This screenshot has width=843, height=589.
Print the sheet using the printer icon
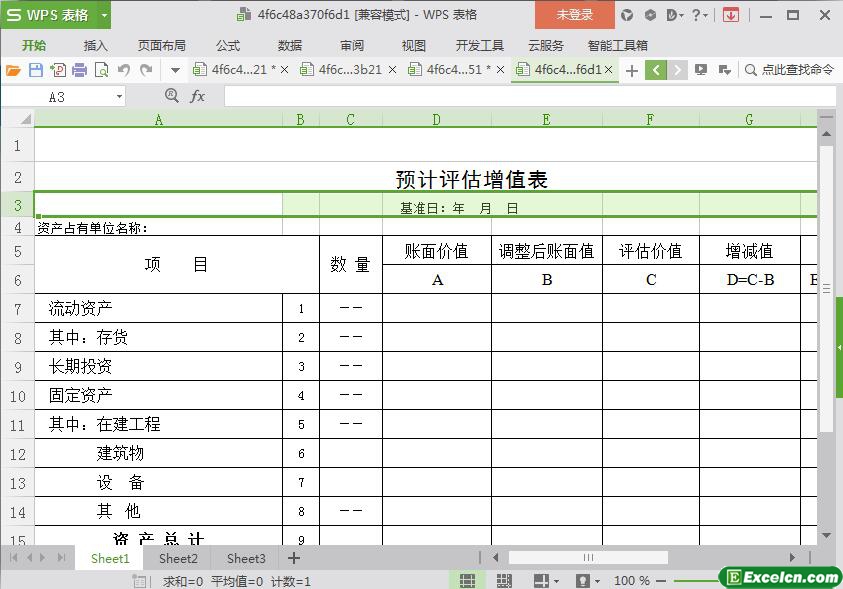[80, 70]
